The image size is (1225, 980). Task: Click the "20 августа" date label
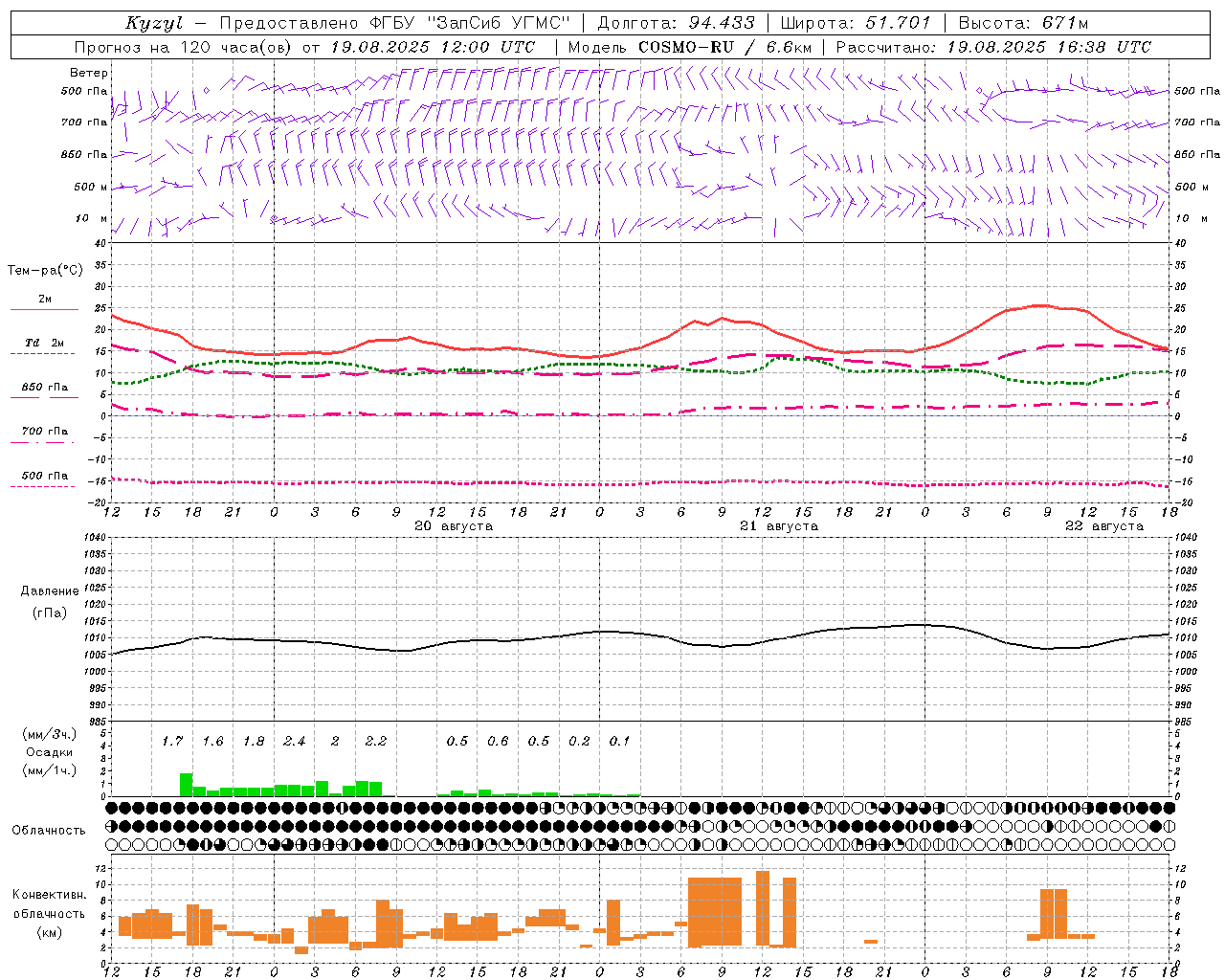(454, 526)
